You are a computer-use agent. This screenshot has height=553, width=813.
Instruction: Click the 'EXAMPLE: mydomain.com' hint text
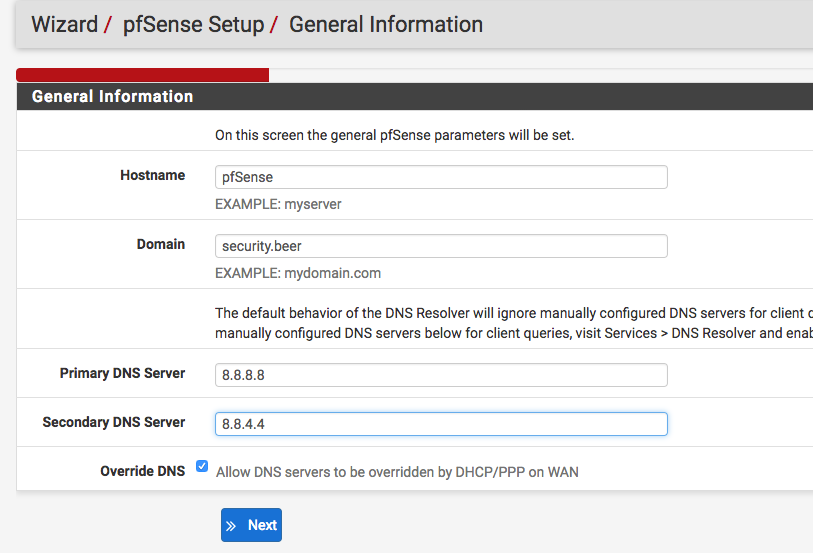[298, 273]
